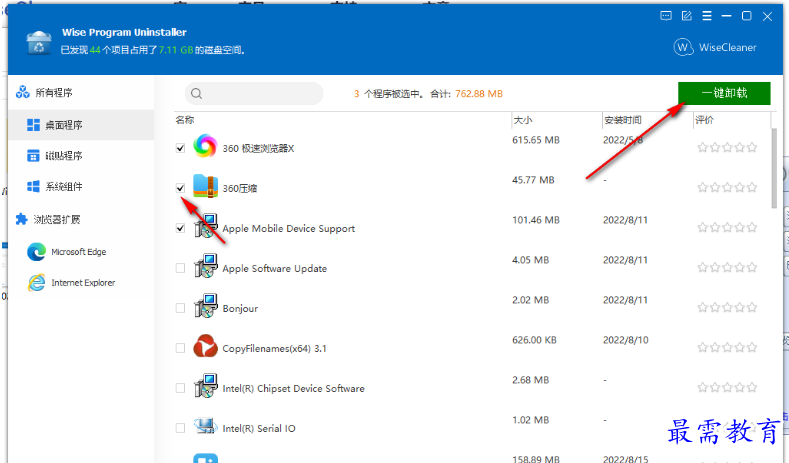Open the feedback chat icon in title bar
The width and height of the screenshot is (789, 463).
(666, 16)
